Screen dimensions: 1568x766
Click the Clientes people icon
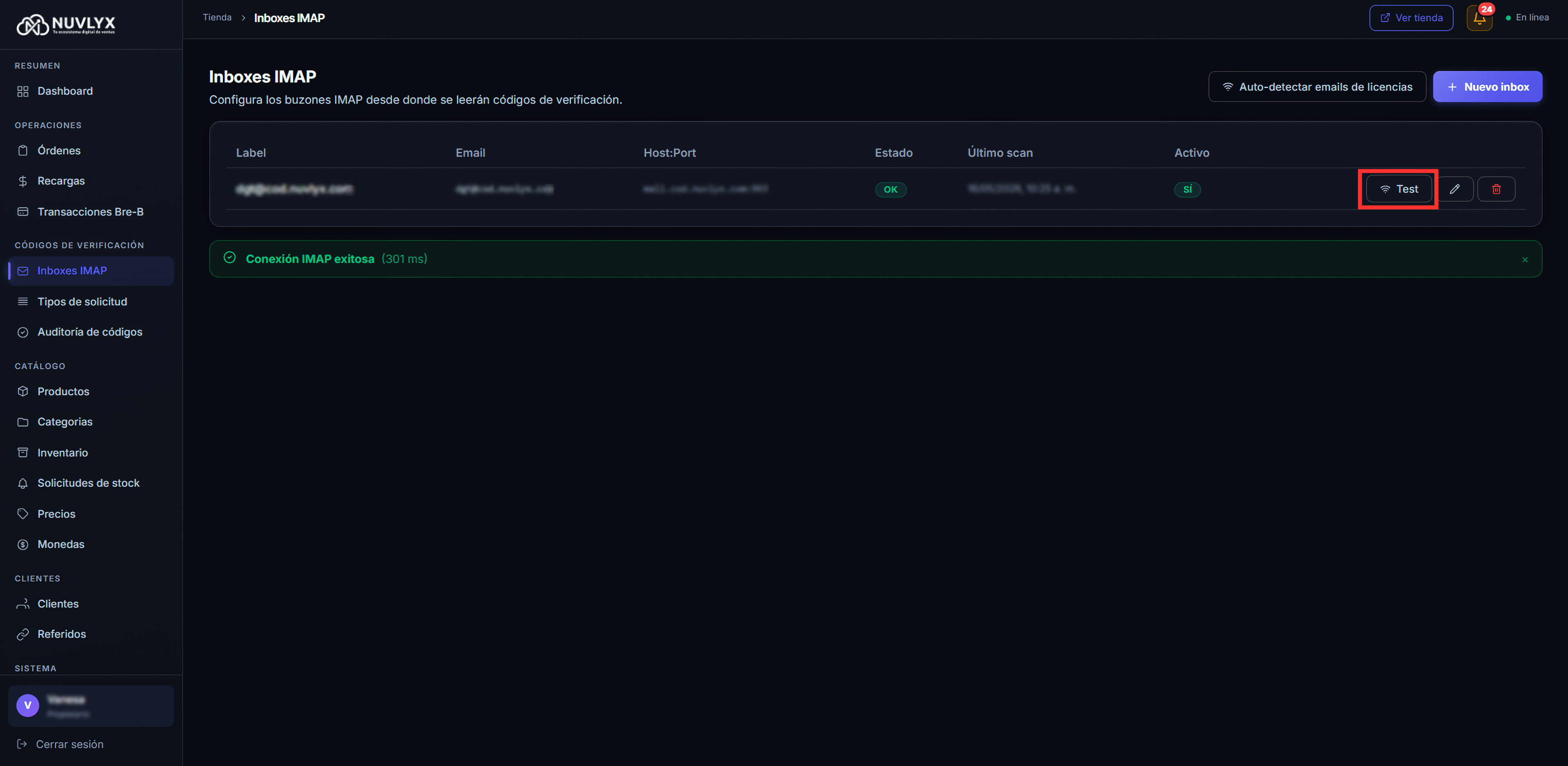click(22, 604)
